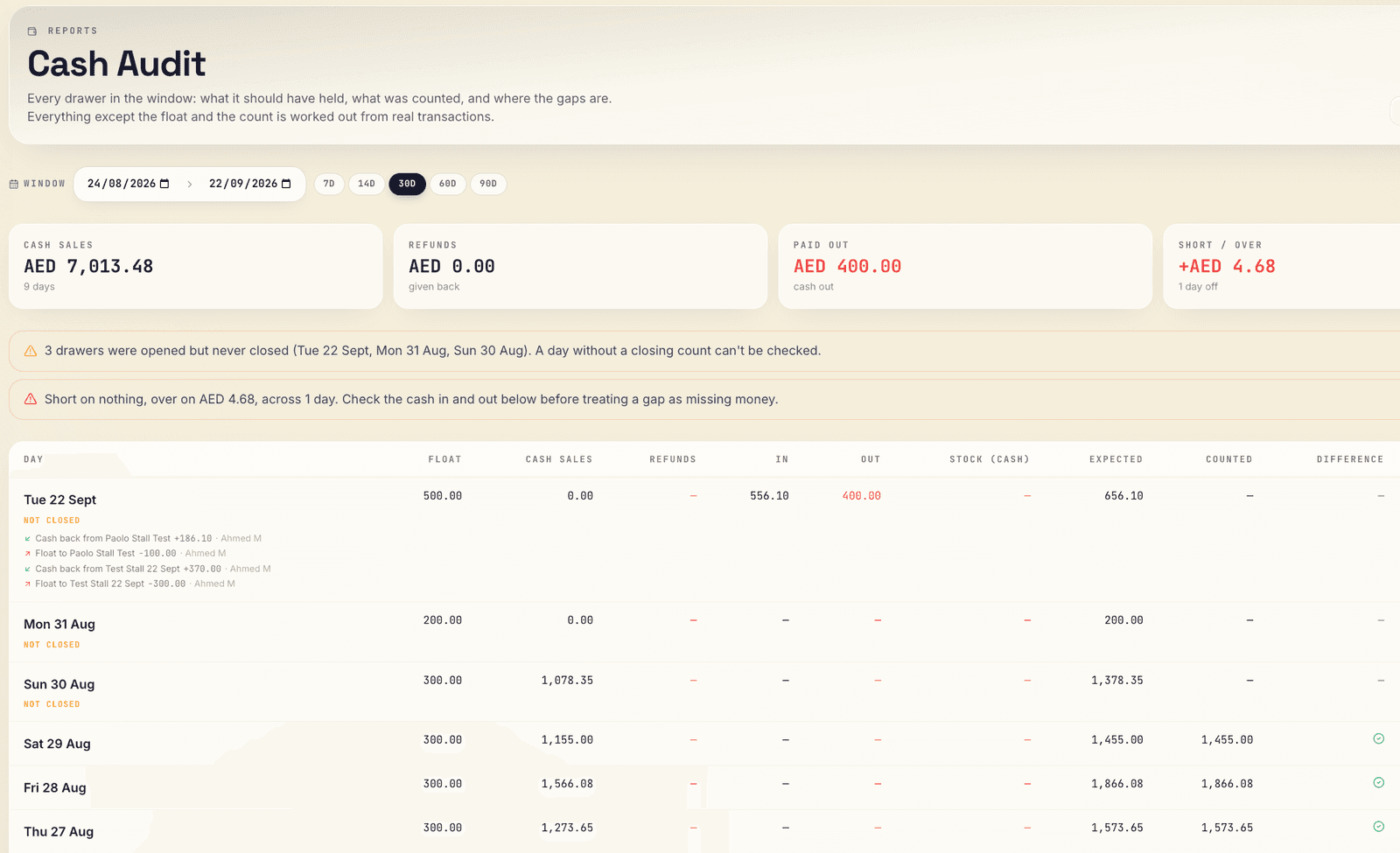Click the Cash Sales total AED 7,013.48
Screen dimensions: 1400x853
pos(88,267)
